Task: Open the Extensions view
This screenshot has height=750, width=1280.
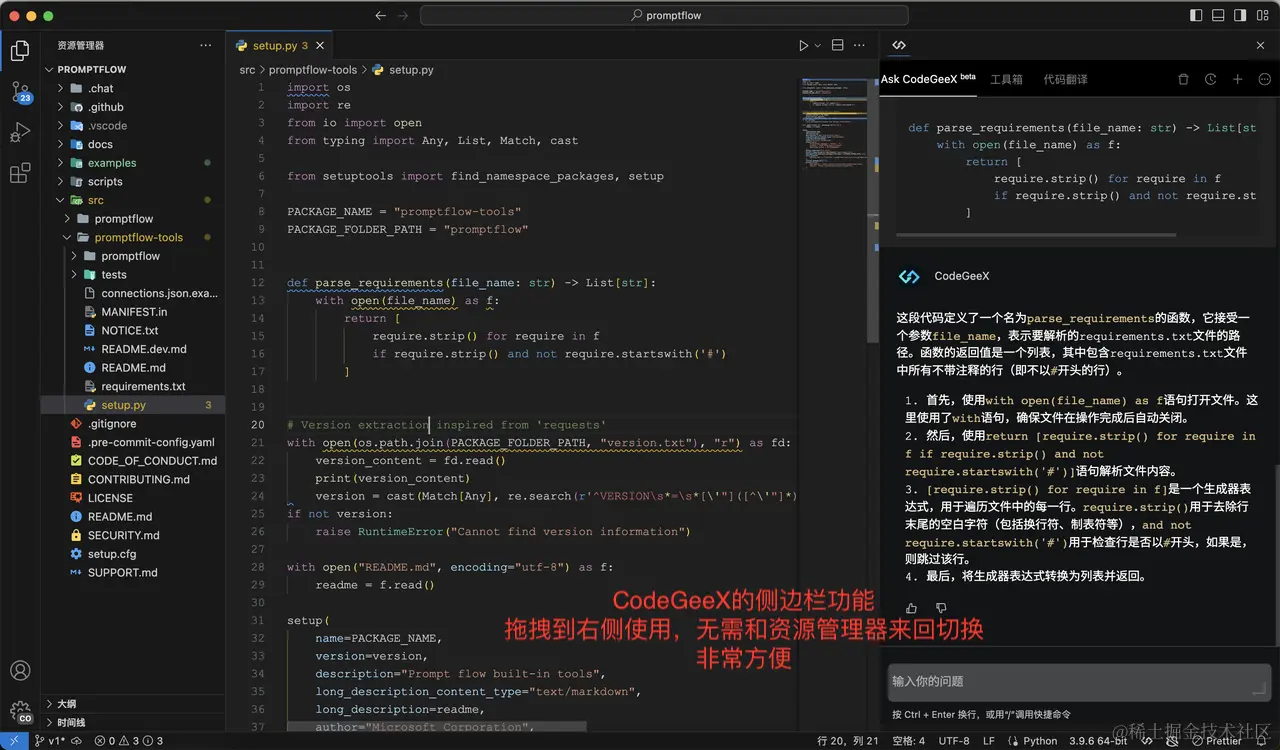Action: coord(20,173)
